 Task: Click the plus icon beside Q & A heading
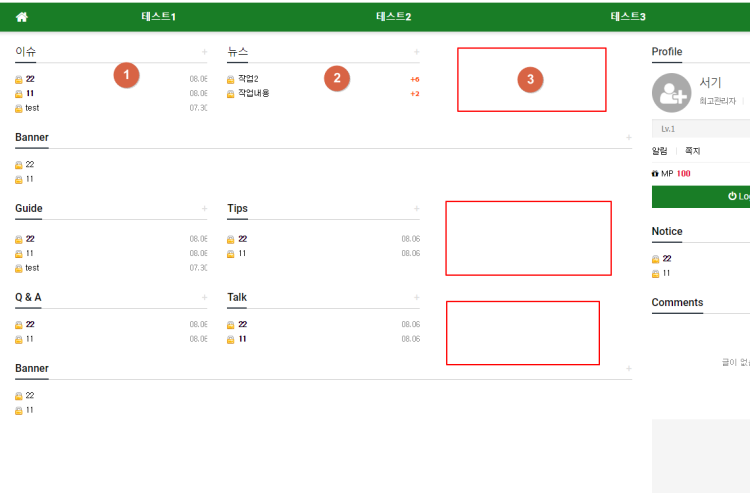(x=204, y=298)
